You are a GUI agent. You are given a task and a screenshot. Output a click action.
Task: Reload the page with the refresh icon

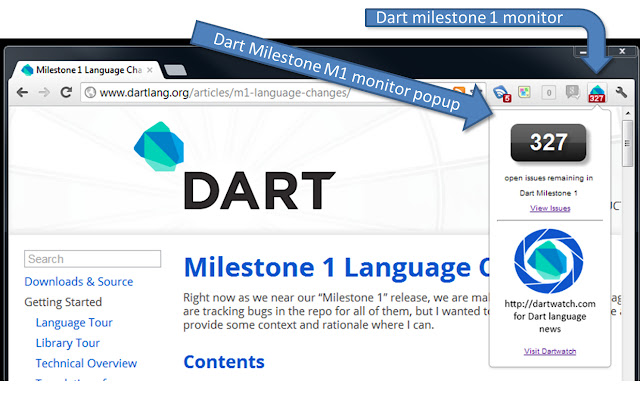pyautogui.click(x=66, y=92)
